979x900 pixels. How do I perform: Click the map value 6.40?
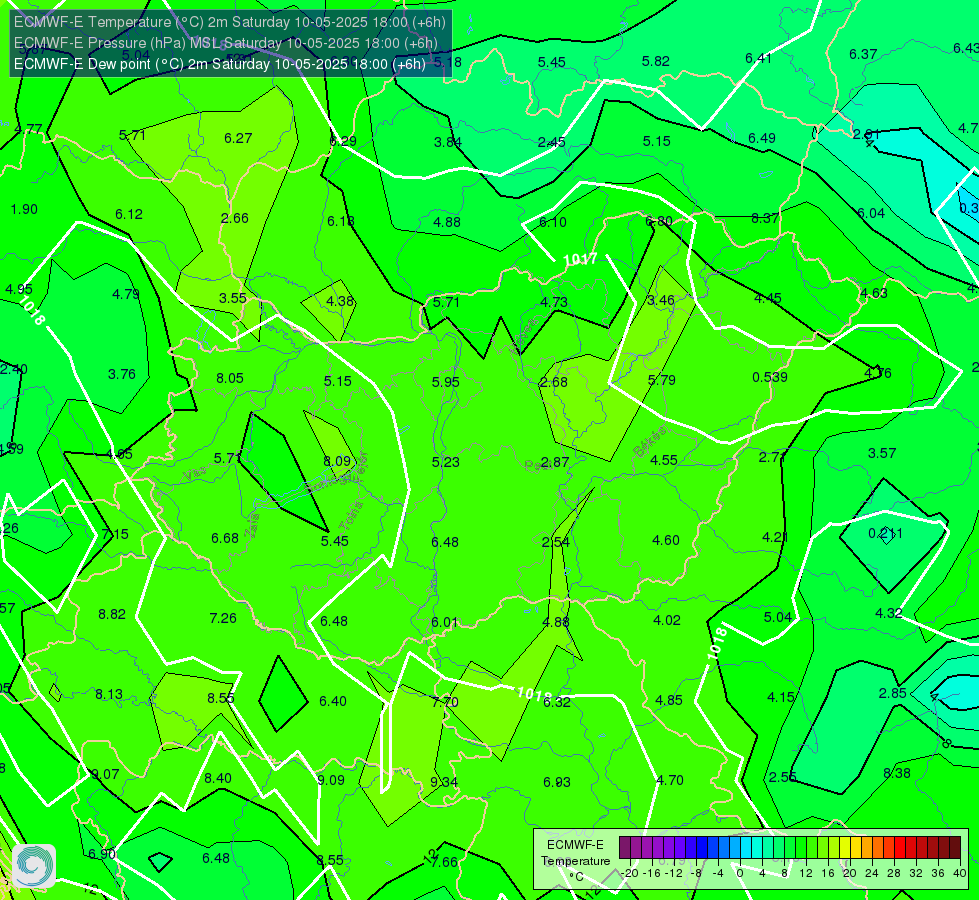(333, 701)
